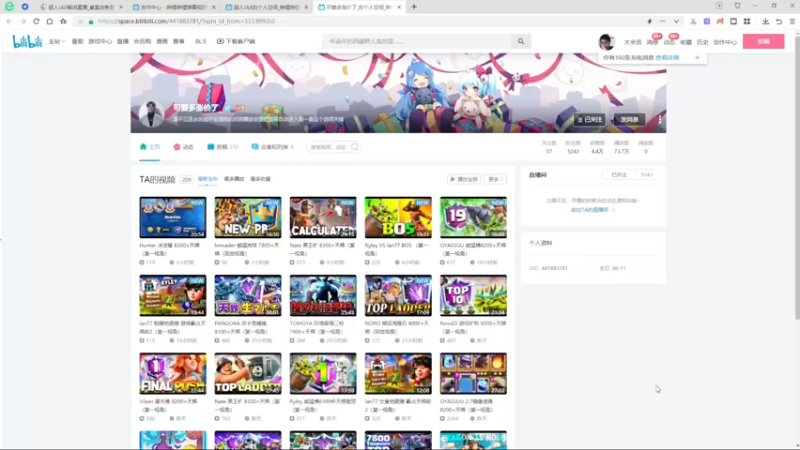Go back with browser back arrow
The image size is (800, 450).
[x=9, y=21]
